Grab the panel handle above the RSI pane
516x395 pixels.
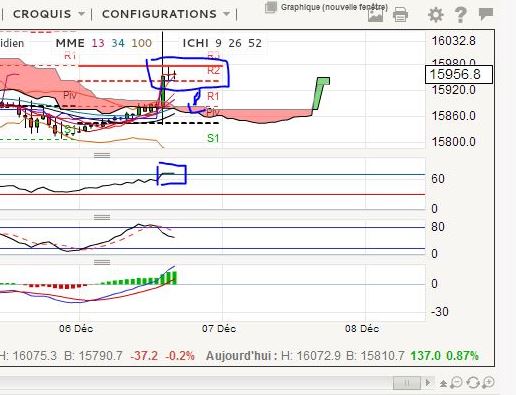pos(102,155)
